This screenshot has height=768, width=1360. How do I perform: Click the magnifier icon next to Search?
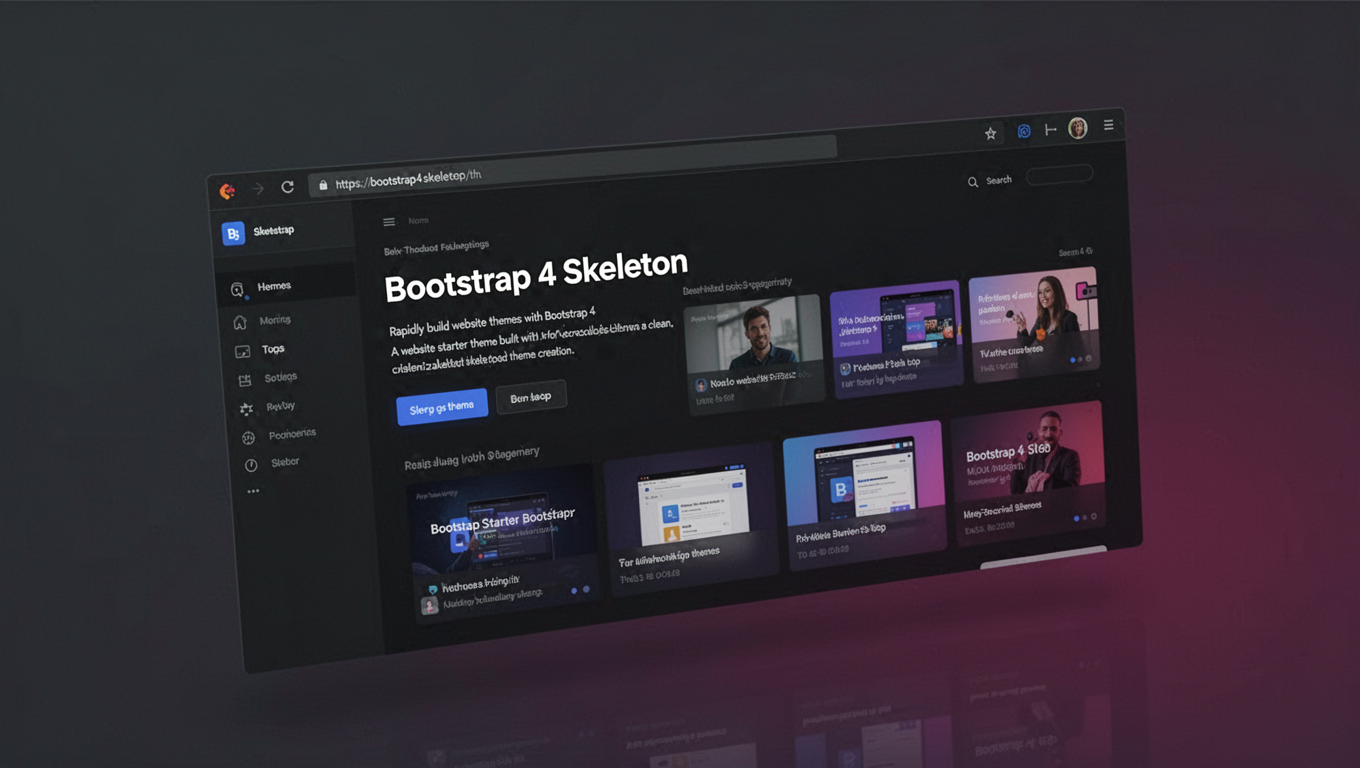[x=973, y=182]
